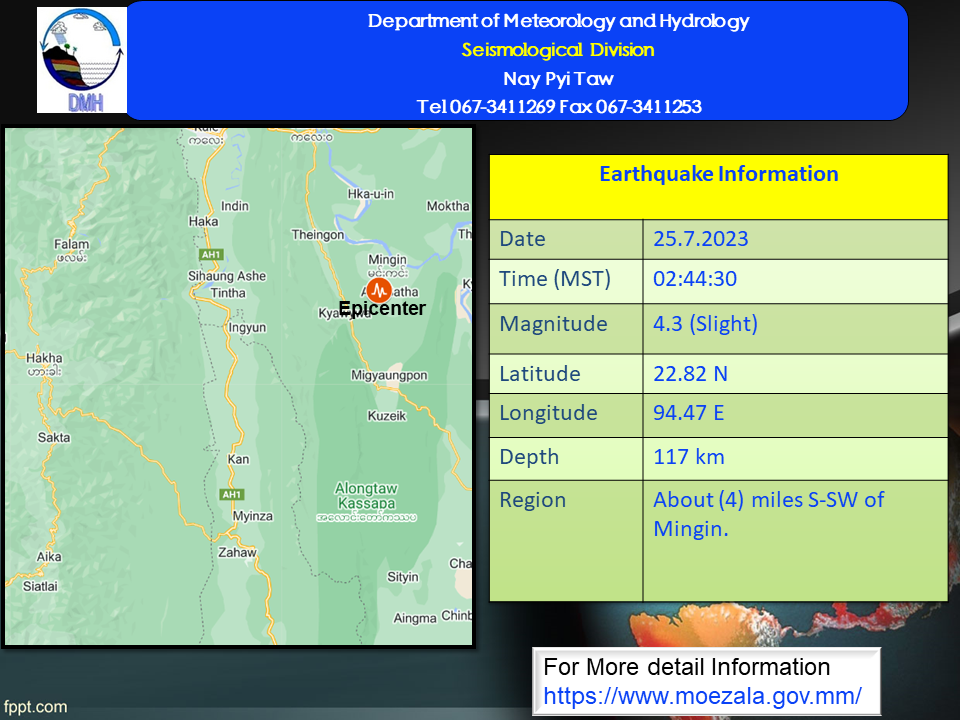Click the Indin label on the map

click(x=235, y=206)
